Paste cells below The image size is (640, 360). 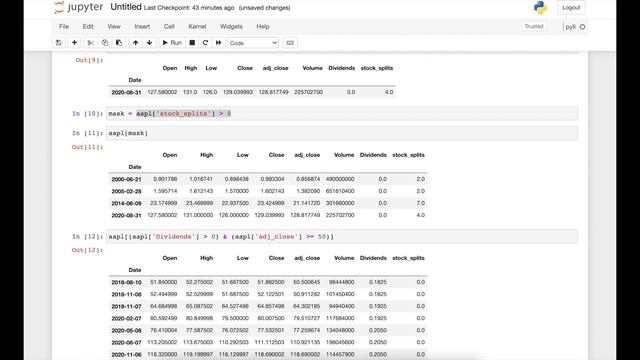(x=119, y=42)
